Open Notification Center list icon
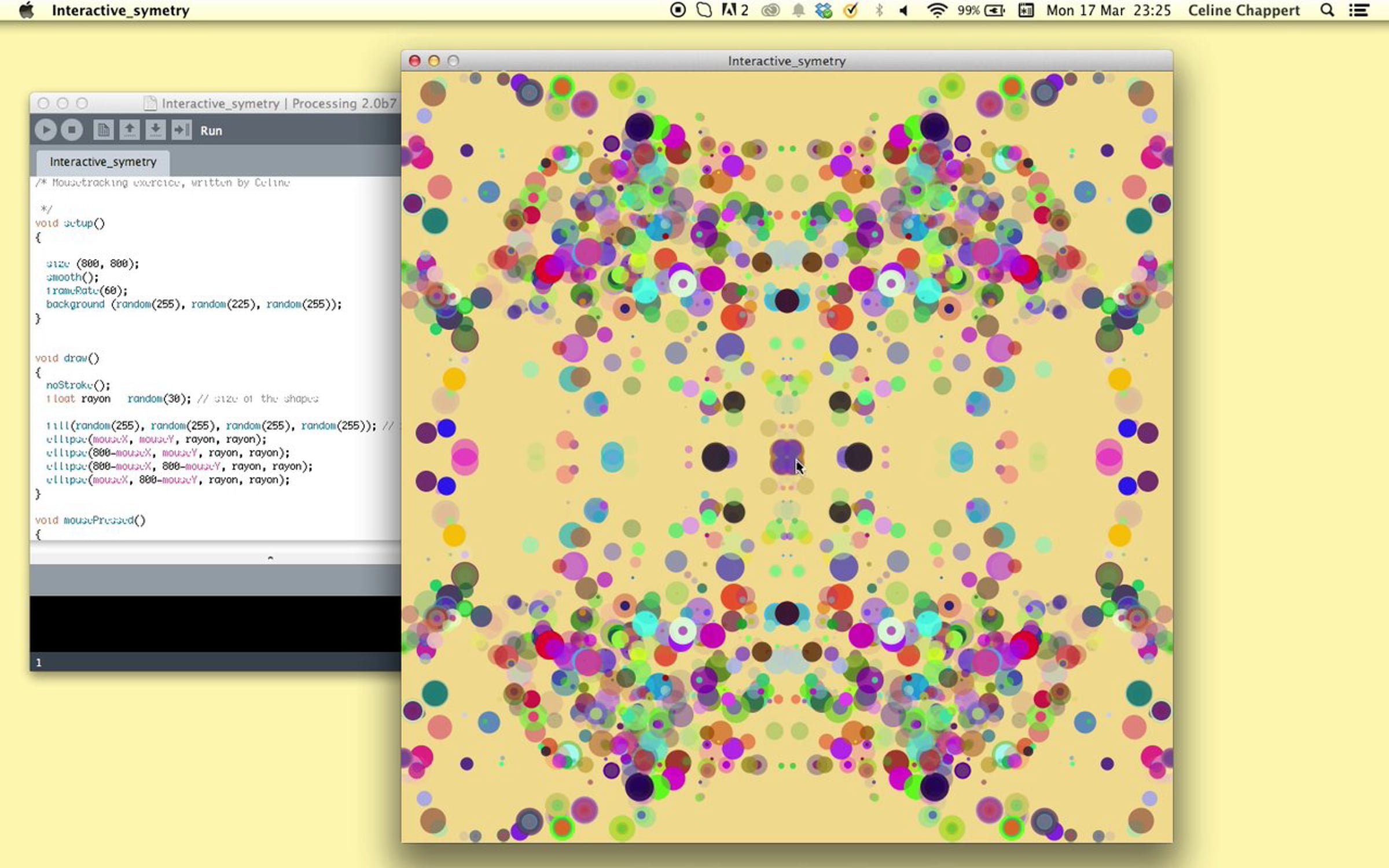Viewport: 1389px width, 868px height. [x=1359, y=10]
